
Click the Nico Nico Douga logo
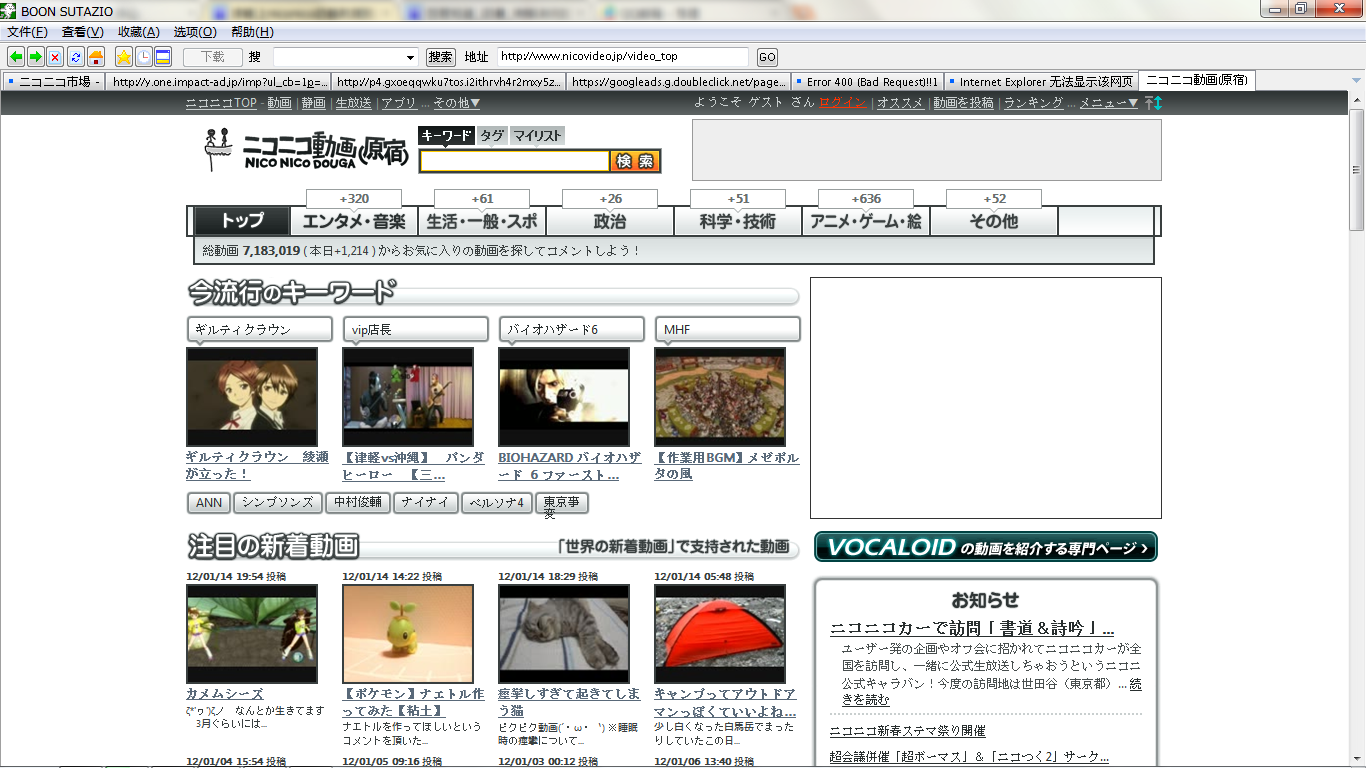tap(307, 148)
